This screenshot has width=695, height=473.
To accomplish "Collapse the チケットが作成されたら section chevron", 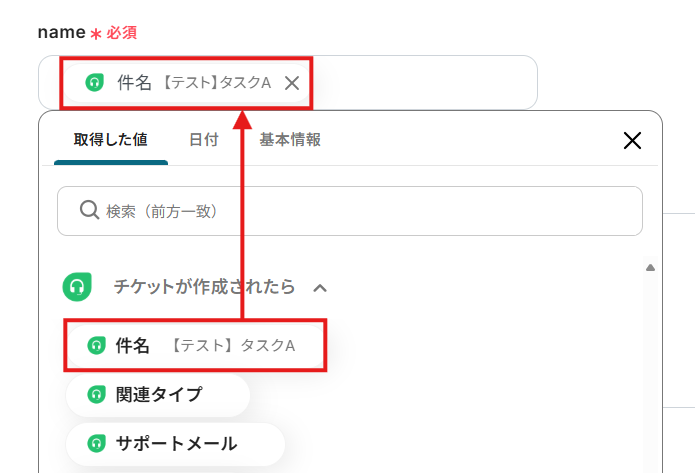I will [320, 288].
